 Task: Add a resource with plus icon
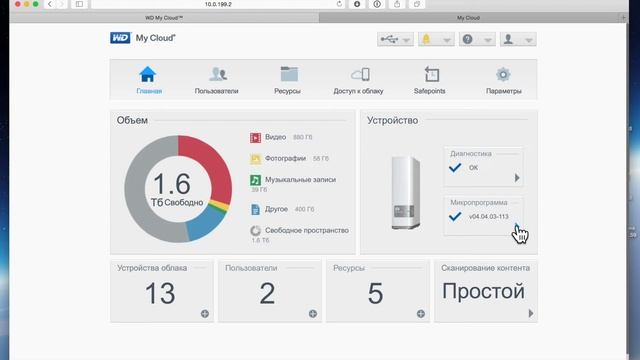pos(421,313)
